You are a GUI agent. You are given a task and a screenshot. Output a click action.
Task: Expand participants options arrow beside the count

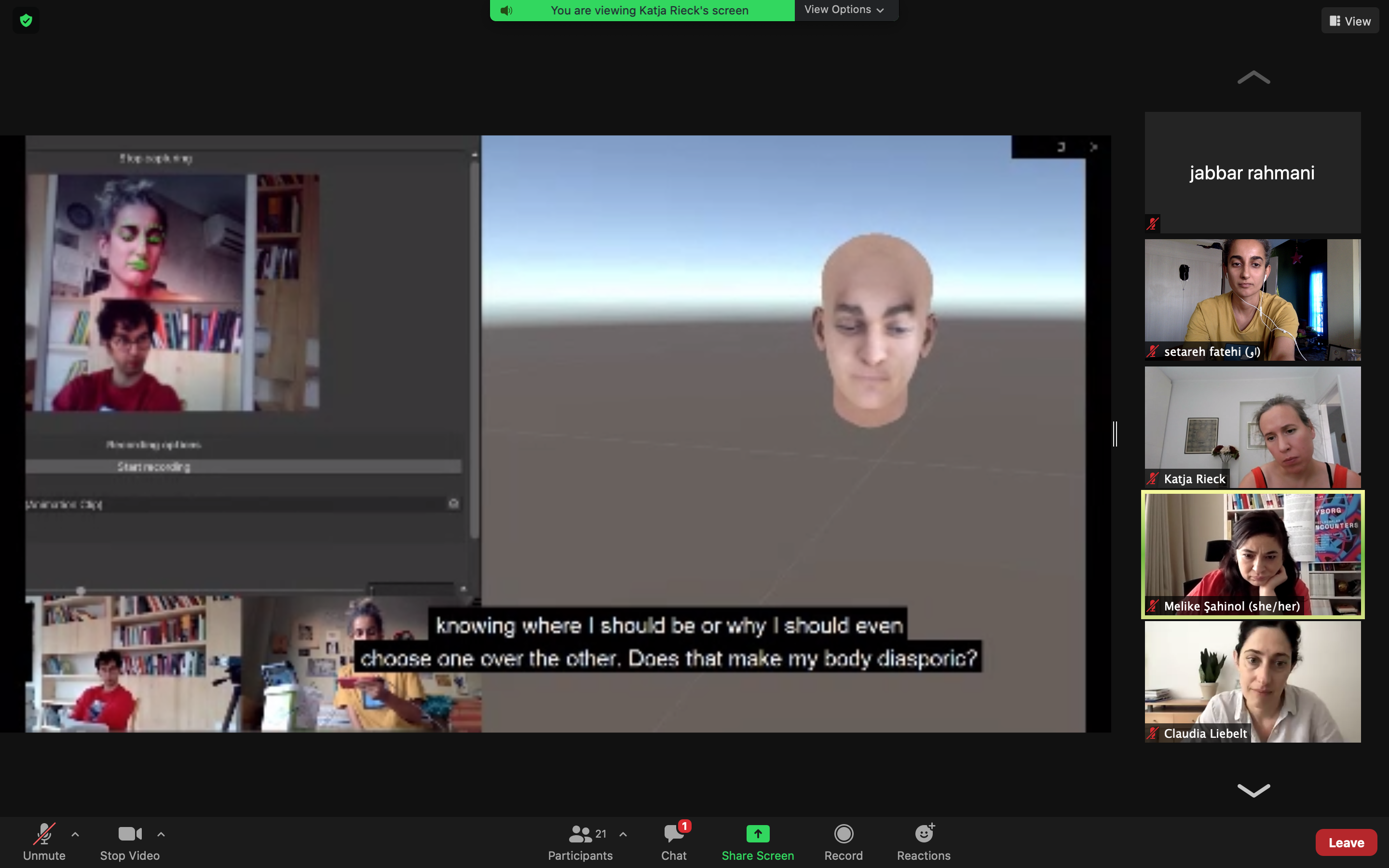[x=623, y=834]
